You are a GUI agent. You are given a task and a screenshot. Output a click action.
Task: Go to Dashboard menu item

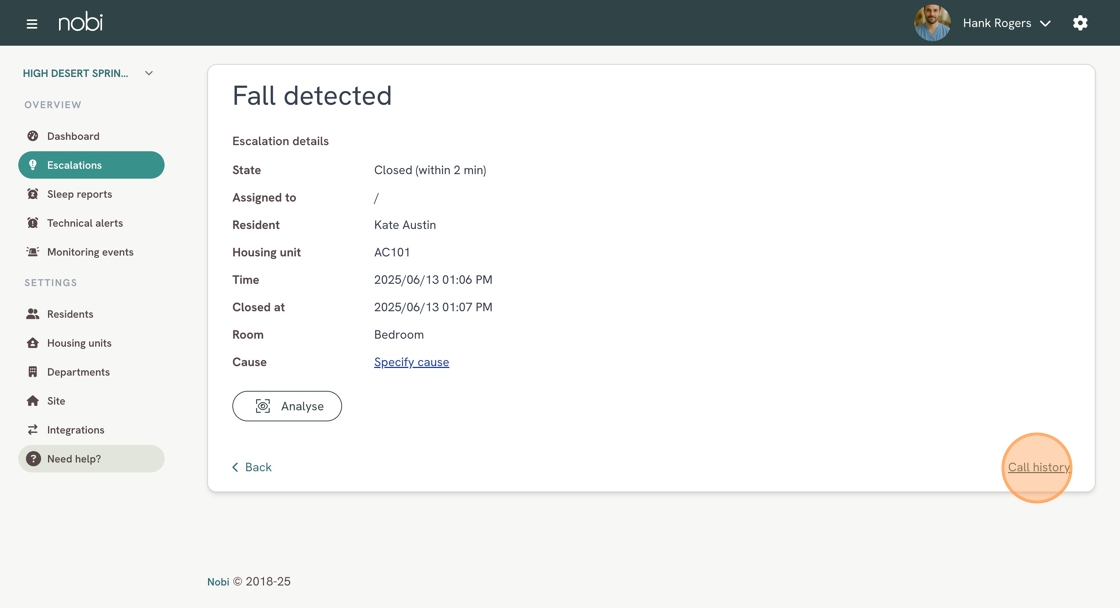(x=91, y=136)
